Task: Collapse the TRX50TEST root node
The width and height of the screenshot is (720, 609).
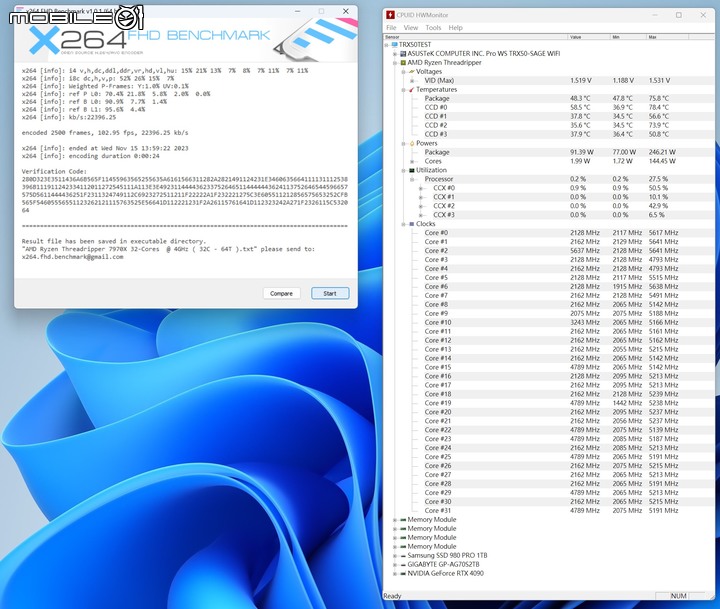Action: [x=386, y=45]
